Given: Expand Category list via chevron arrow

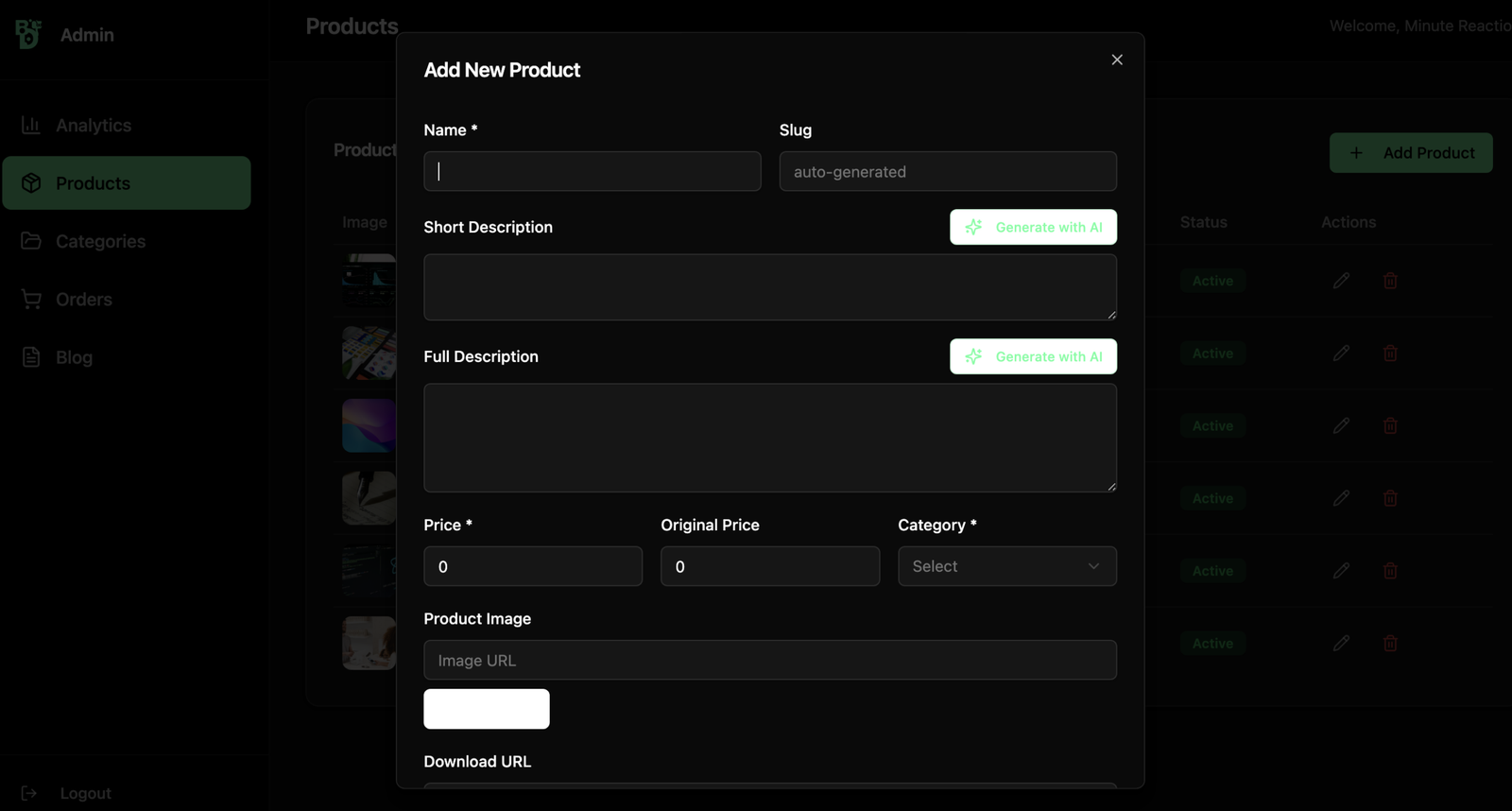Looking at the screenshot, I should coord(1093,566).
